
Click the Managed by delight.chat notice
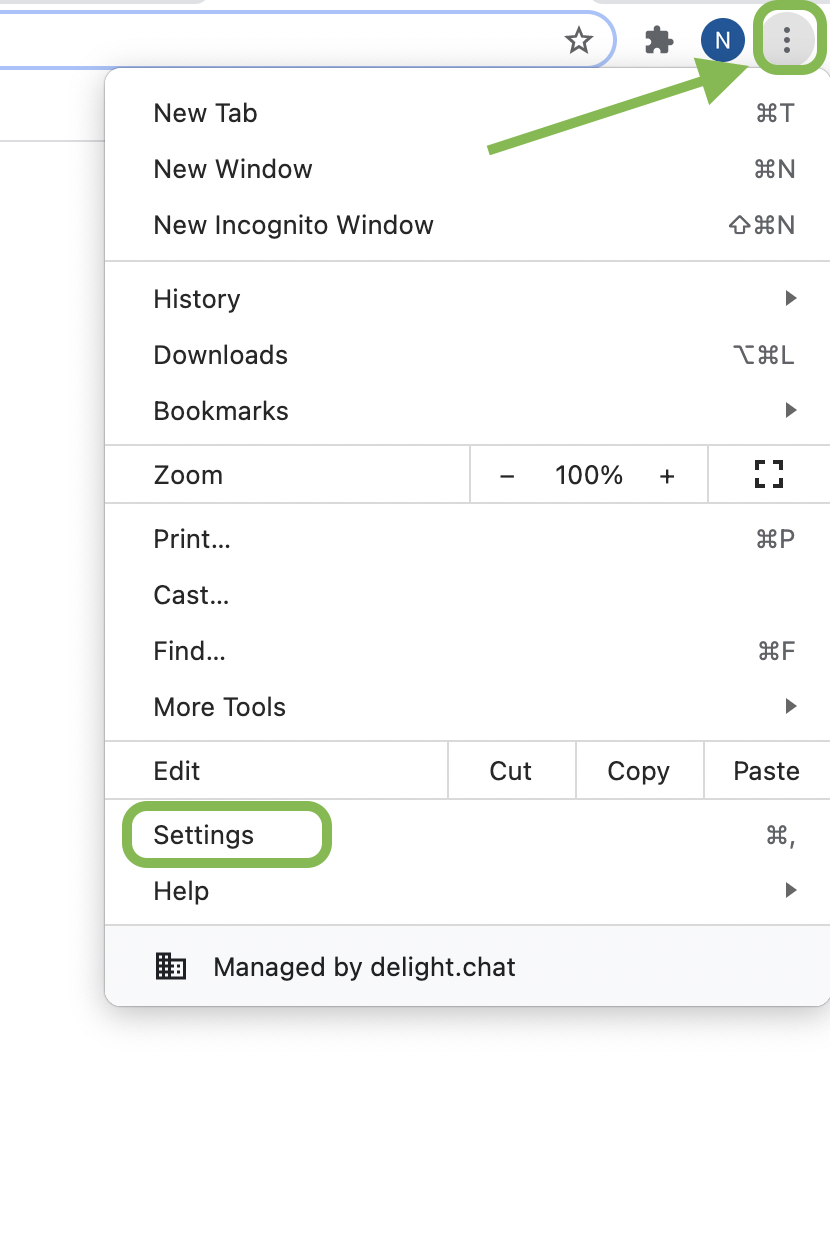[364, 967]
